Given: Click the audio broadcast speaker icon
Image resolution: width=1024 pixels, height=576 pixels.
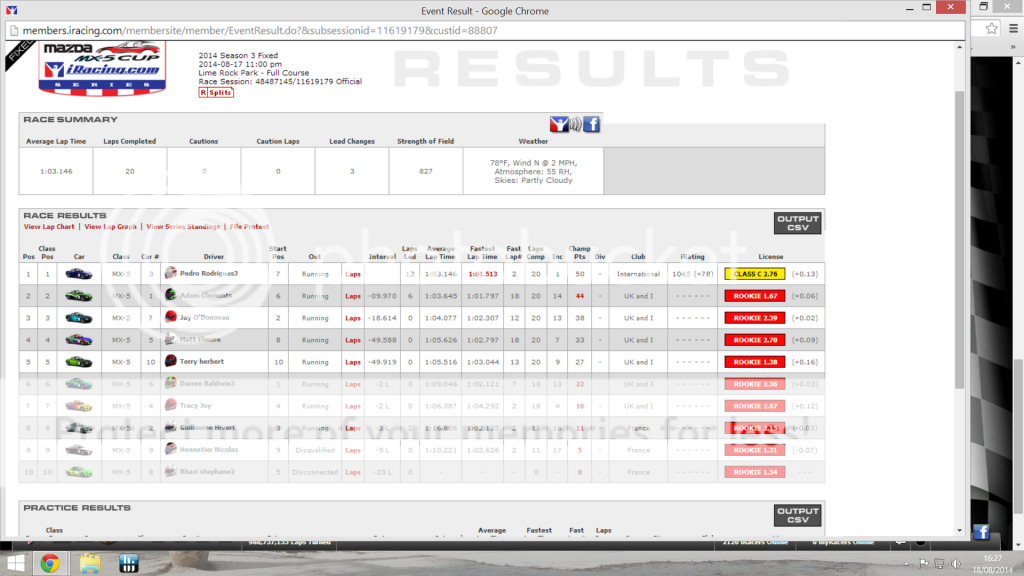Looking at the screenshot, I should coord(574,124).
